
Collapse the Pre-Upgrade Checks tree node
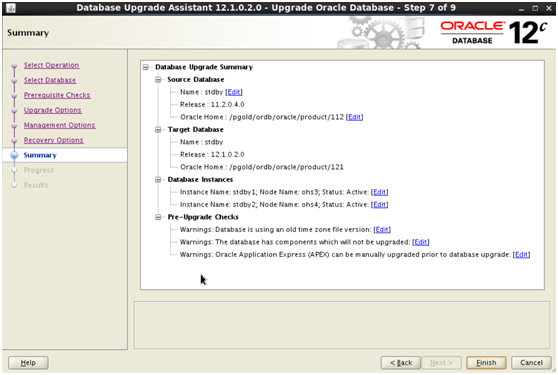click(x=158, y=217)
